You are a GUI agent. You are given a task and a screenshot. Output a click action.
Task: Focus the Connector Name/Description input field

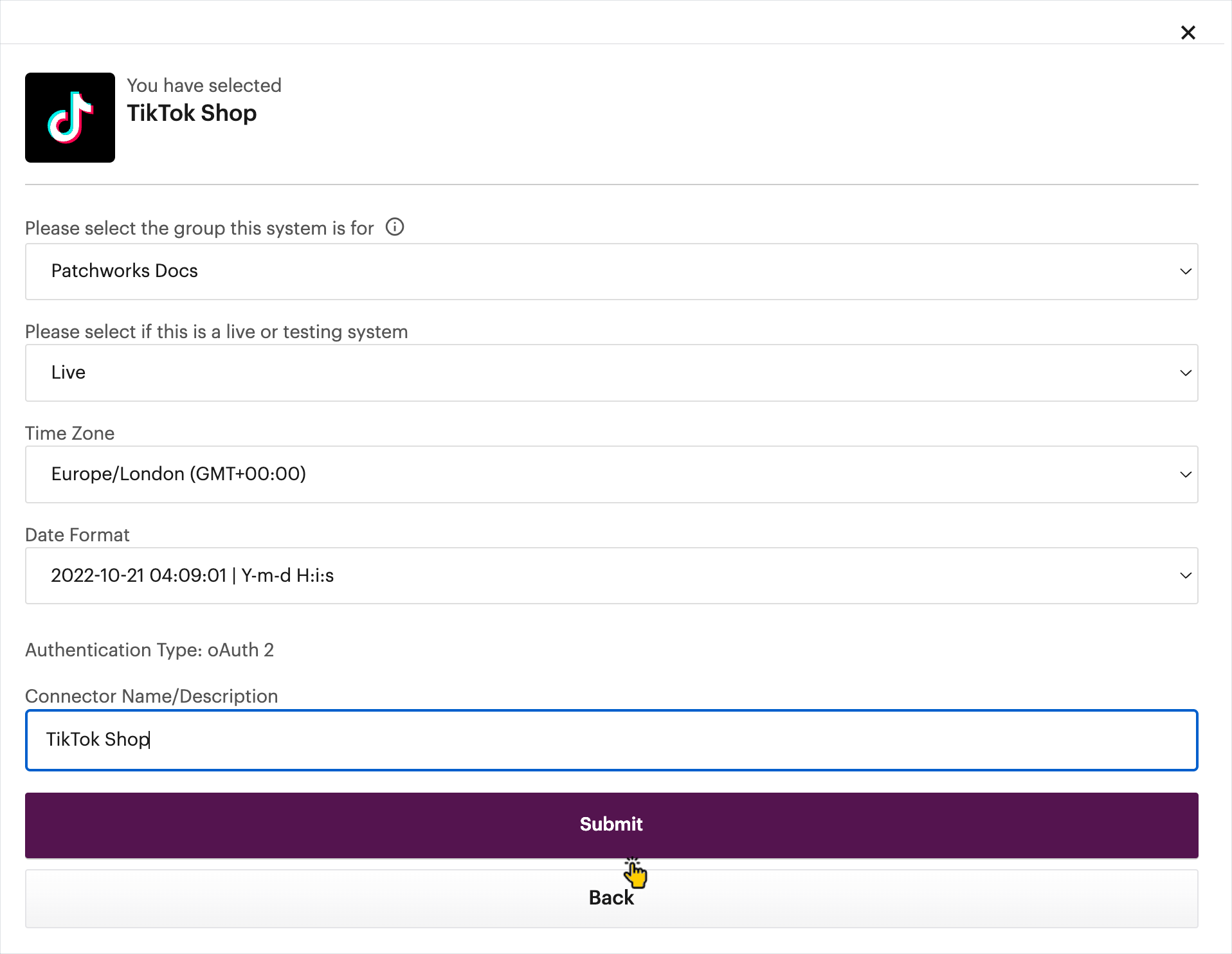click(611, 740)
